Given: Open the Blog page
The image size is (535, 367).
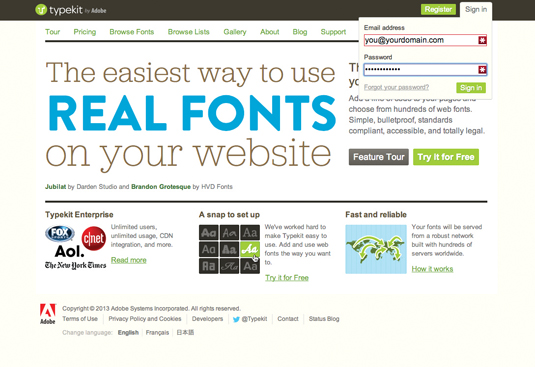Looking at the screenshot, I should click(300, 32).
